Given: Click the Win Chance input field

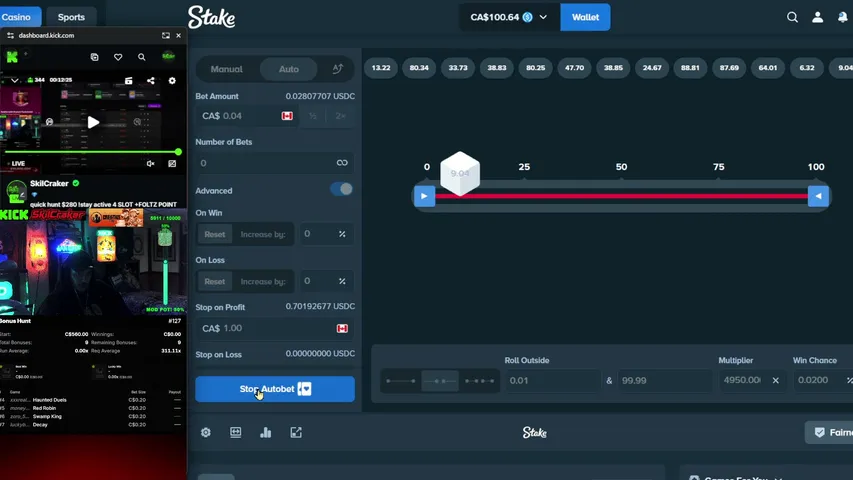Looking at the screenshot, I should (823, 380).
